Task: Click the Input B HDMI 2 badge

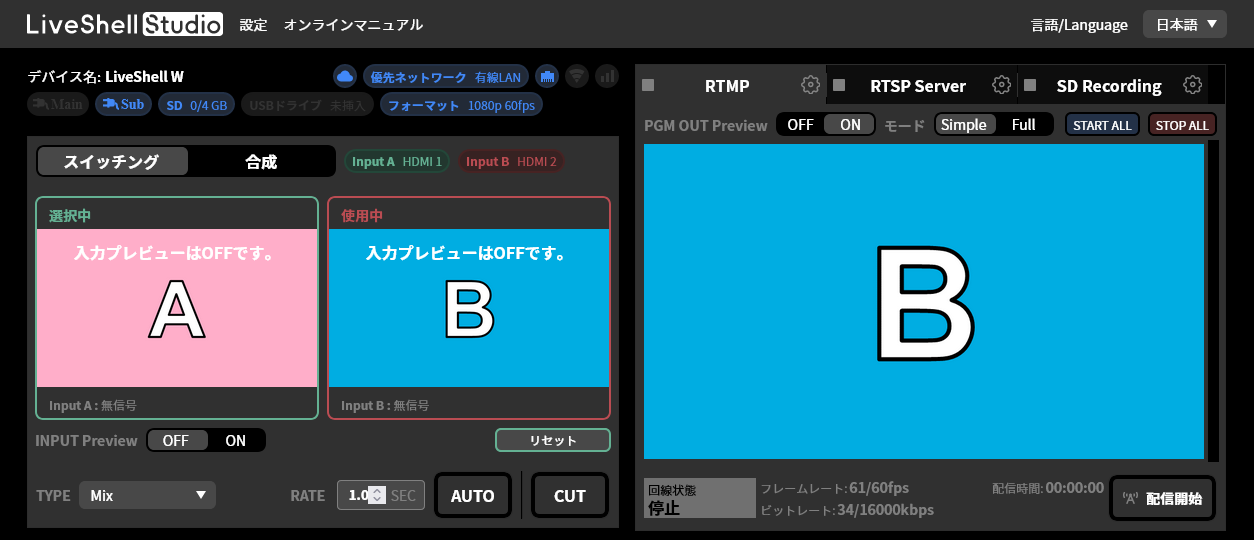Action: (x=511, y=161)
